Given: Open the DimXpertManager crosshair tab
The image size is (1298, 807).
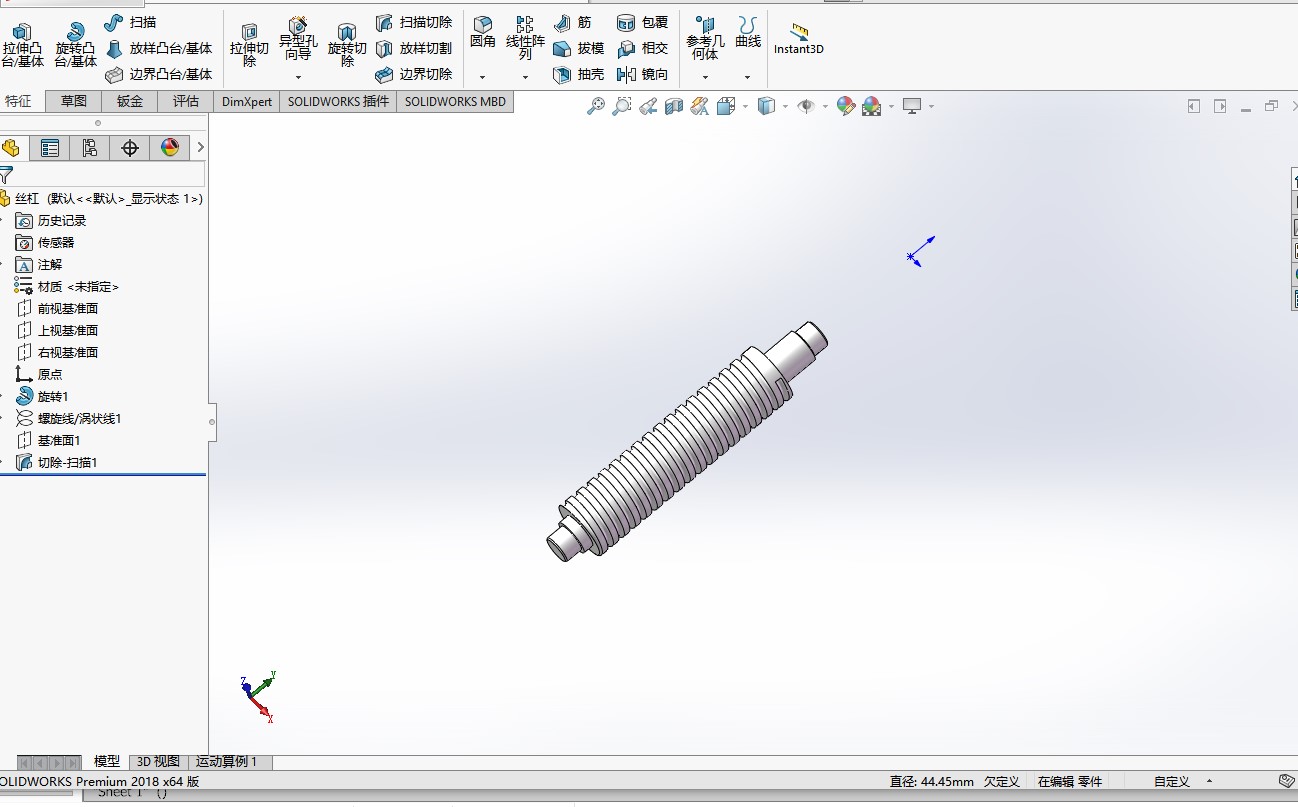Looking at the screenshot, I should click(129, 148).
